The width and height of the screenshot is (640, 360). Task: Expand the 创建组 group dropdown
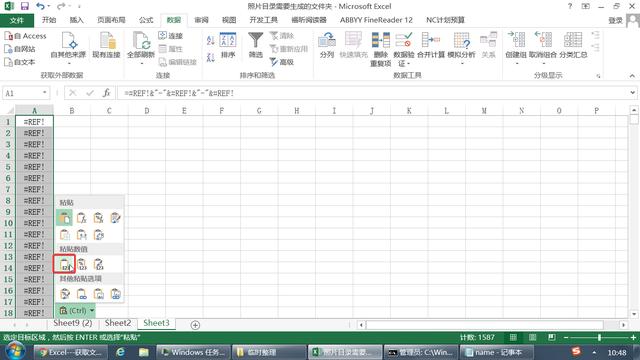[516, 63]
